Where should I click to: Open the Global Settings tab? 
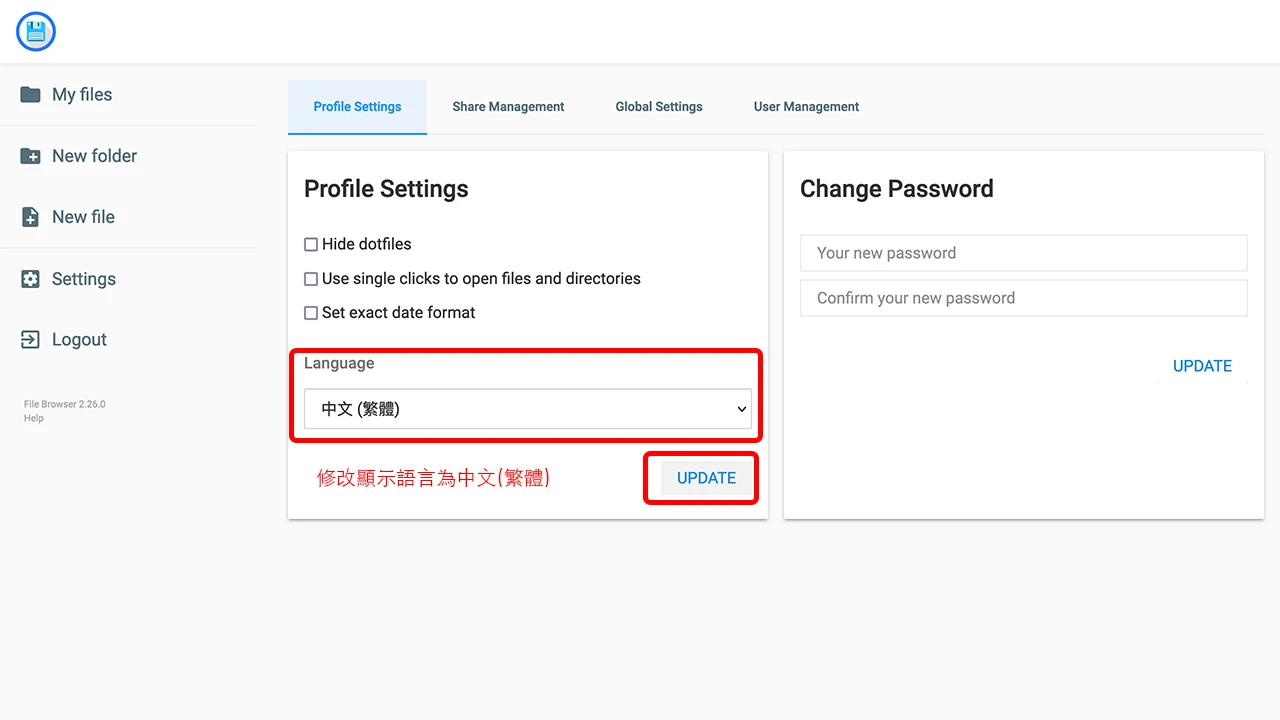pyautogui.click(x=658, y=106)
